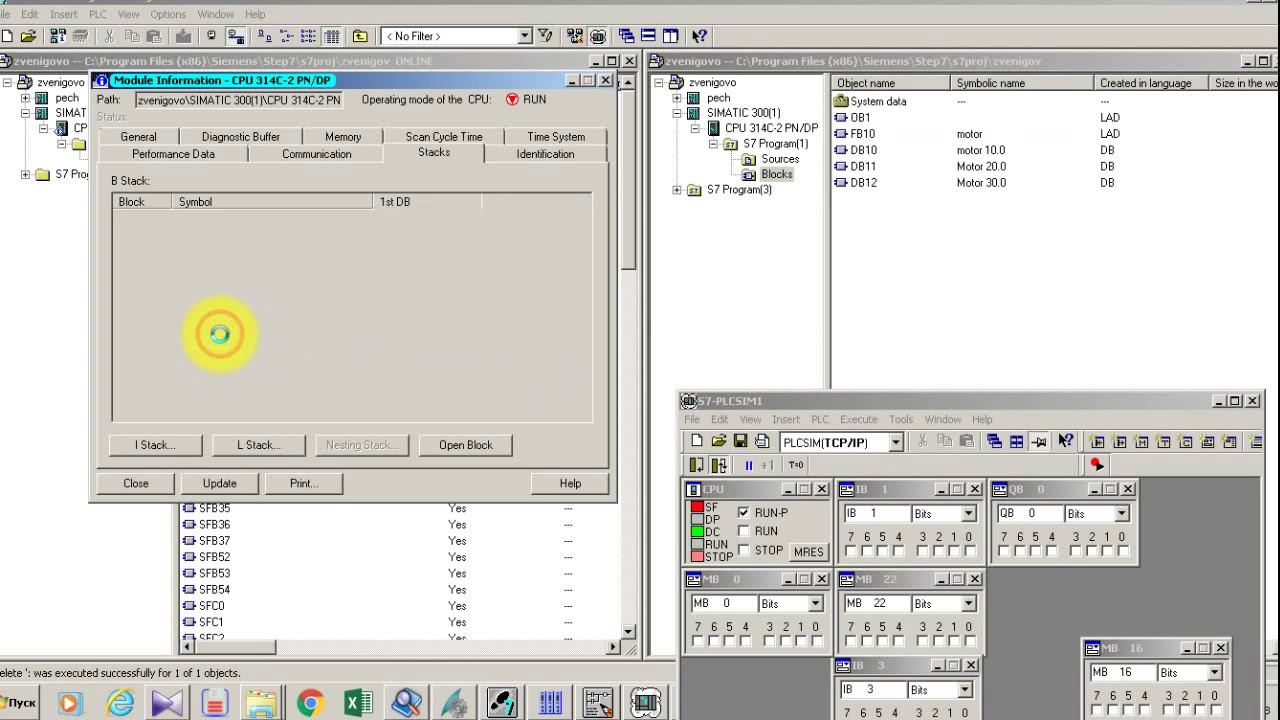Image resolution: width=1280 pixels, height=720 pixels.
Task: Click the Update button in Module Information
Action: (x=220, y=483)
